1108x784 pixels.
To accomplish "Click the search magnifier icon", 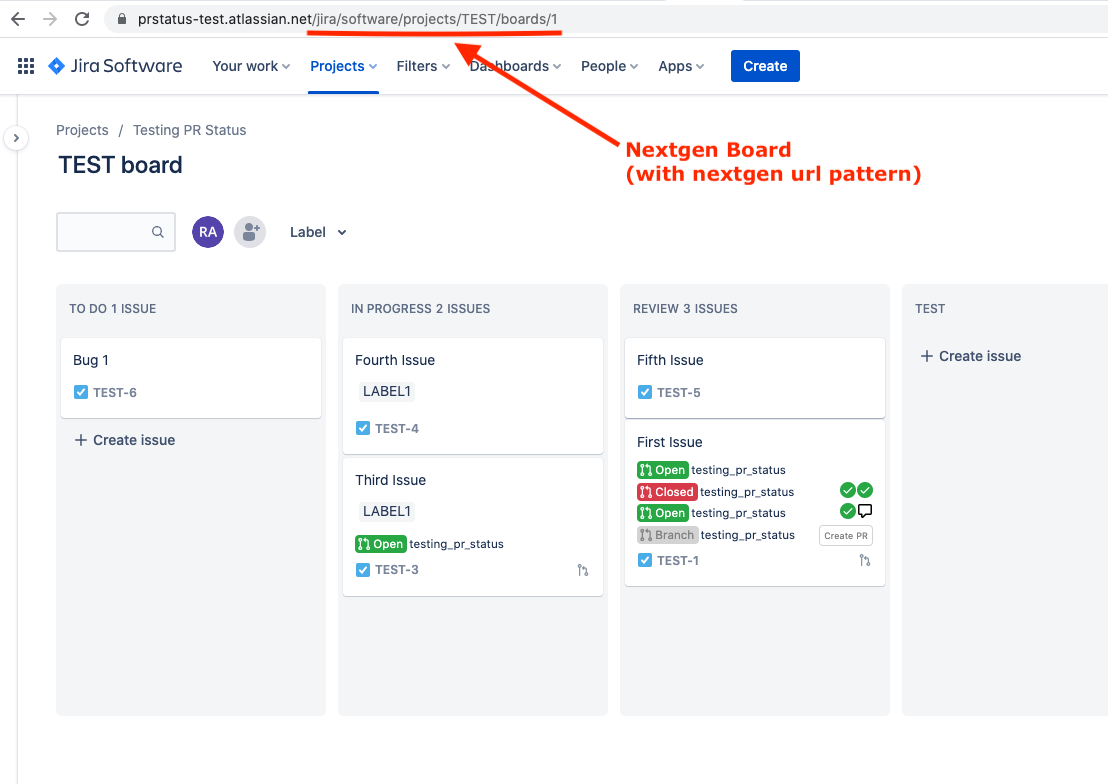I will click(158, 232).
